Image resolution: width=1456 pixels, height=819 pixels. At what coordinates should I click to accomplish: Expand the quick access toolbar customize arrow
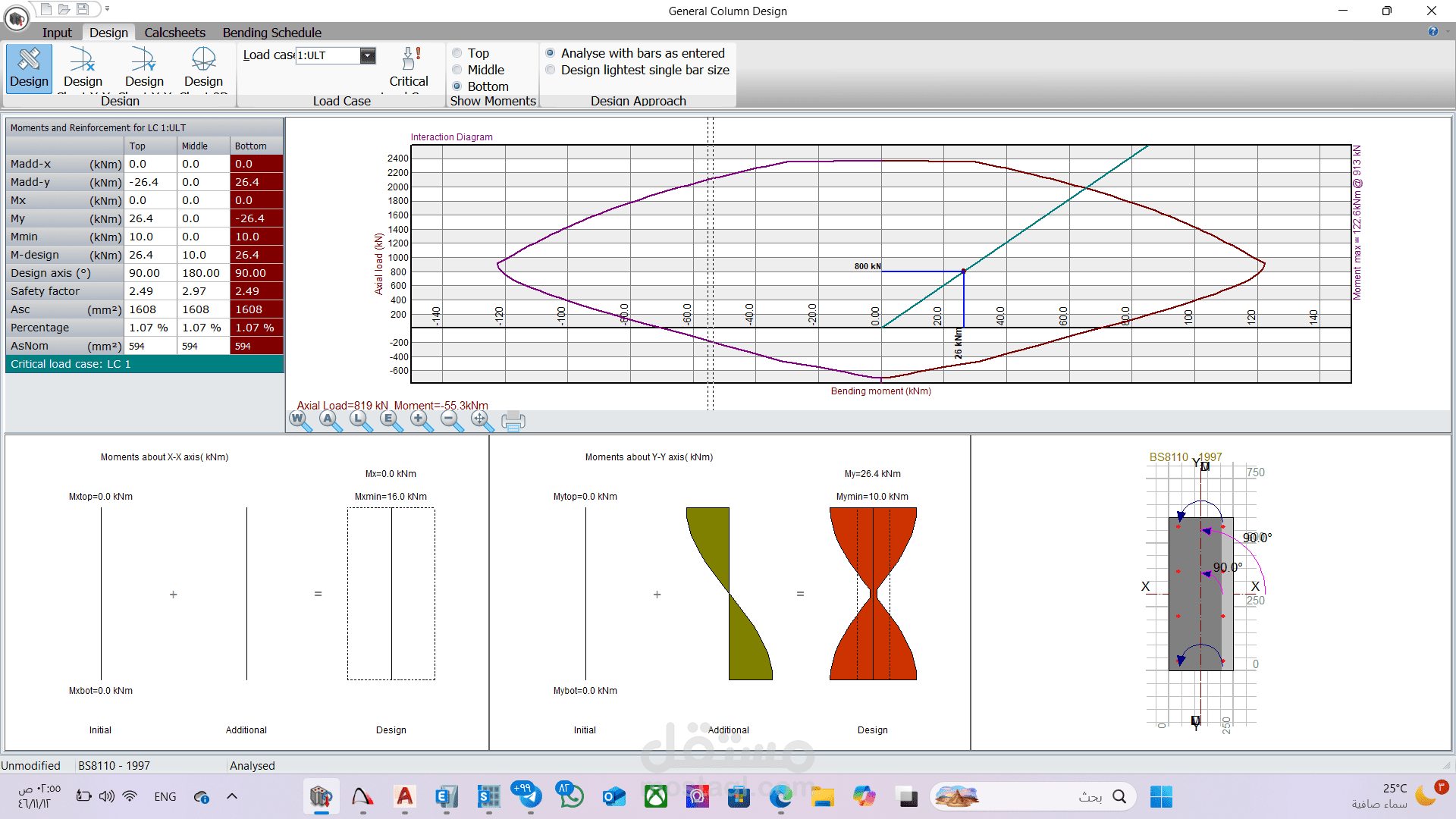[x=108, y=9]
